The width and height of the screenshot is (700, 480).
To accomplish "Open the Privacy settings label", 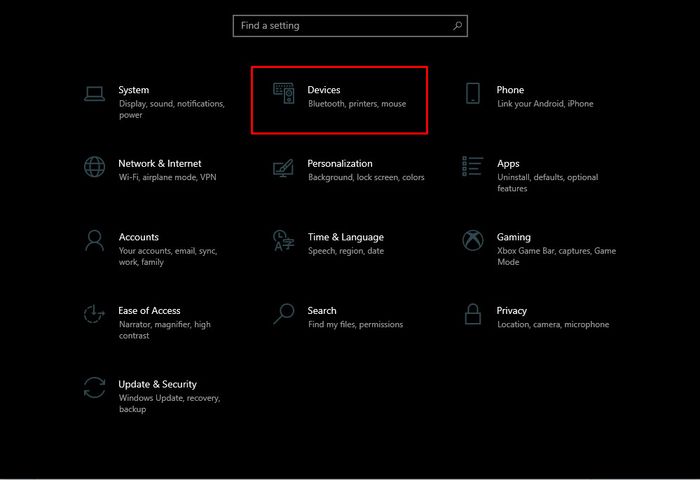I will [512, 310].
